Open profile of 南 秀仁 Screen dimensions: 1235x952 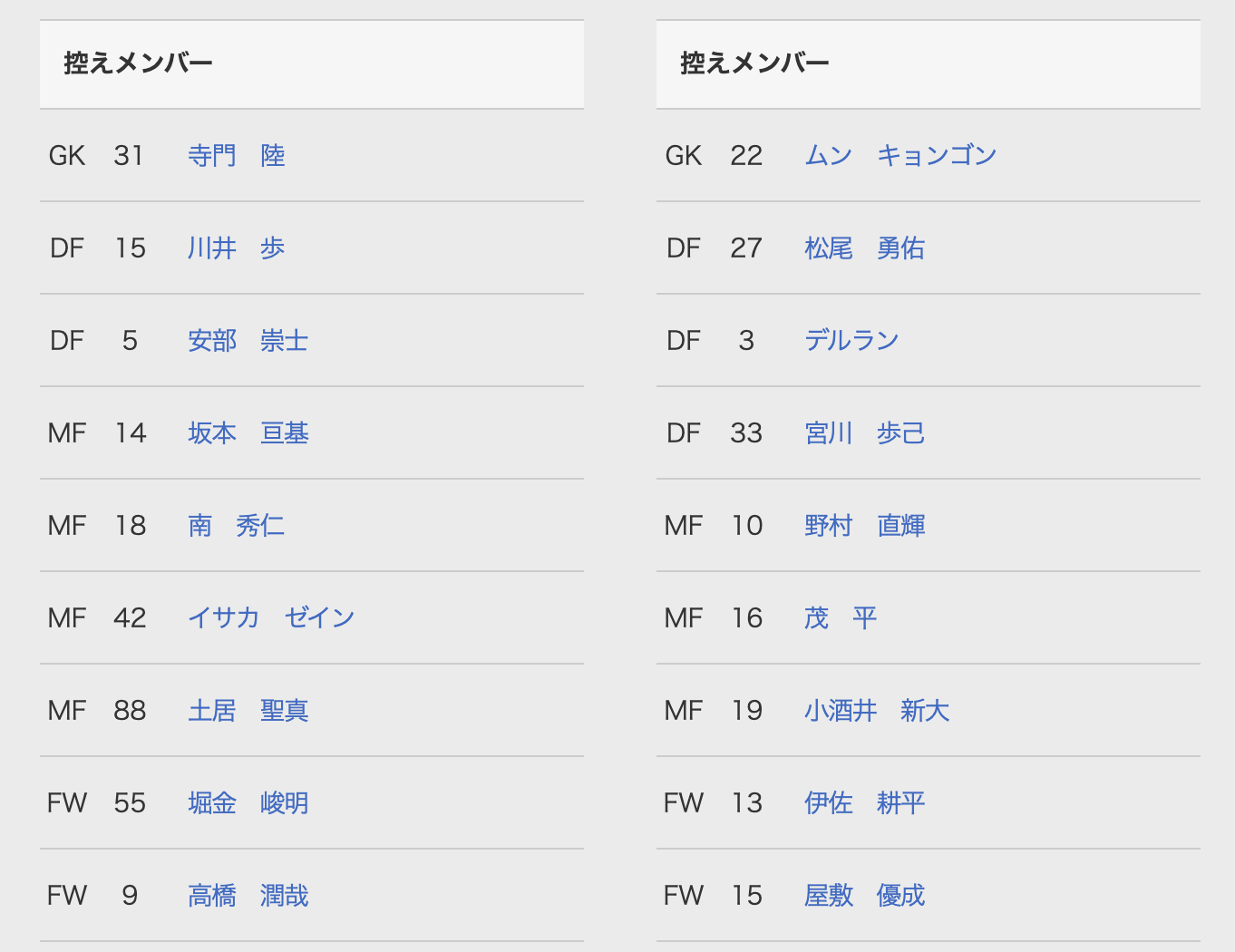(x=237, y=526)
